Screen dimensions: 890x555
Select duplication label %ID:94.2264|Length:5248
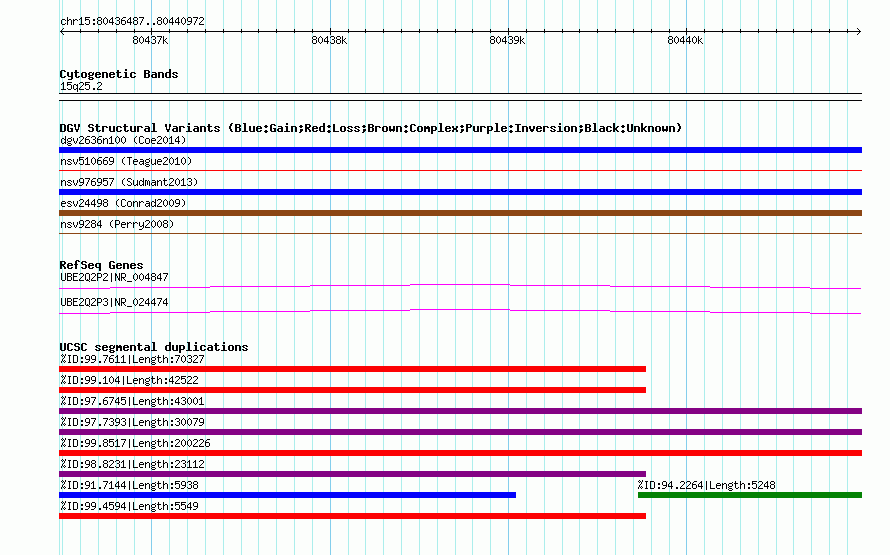click(x=707, y=485)
